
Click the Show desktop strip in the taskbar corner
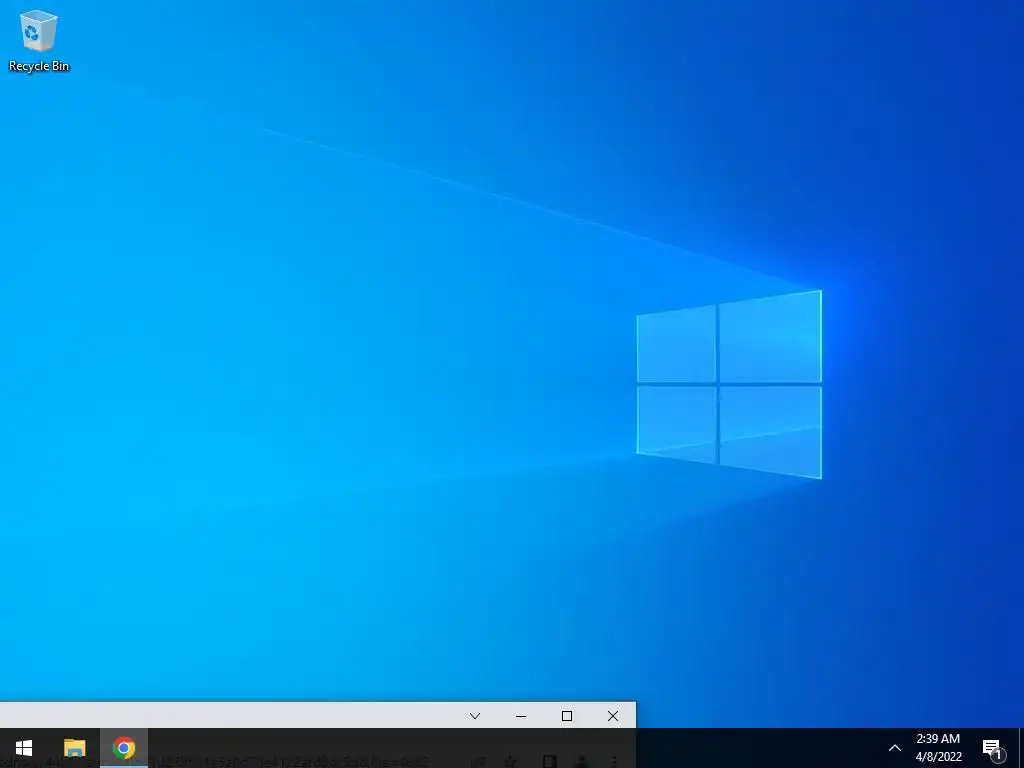(1021, 748)
